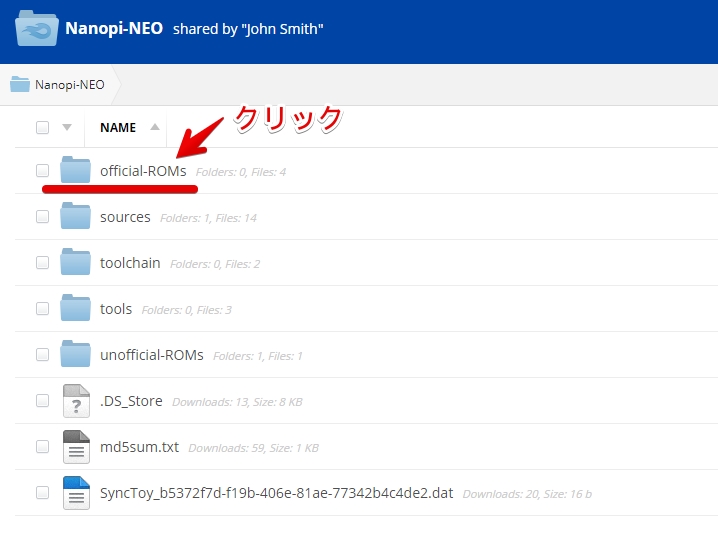
Task: Open the Nanopi-NEO breadcrumb link
Action: point(70,85)
